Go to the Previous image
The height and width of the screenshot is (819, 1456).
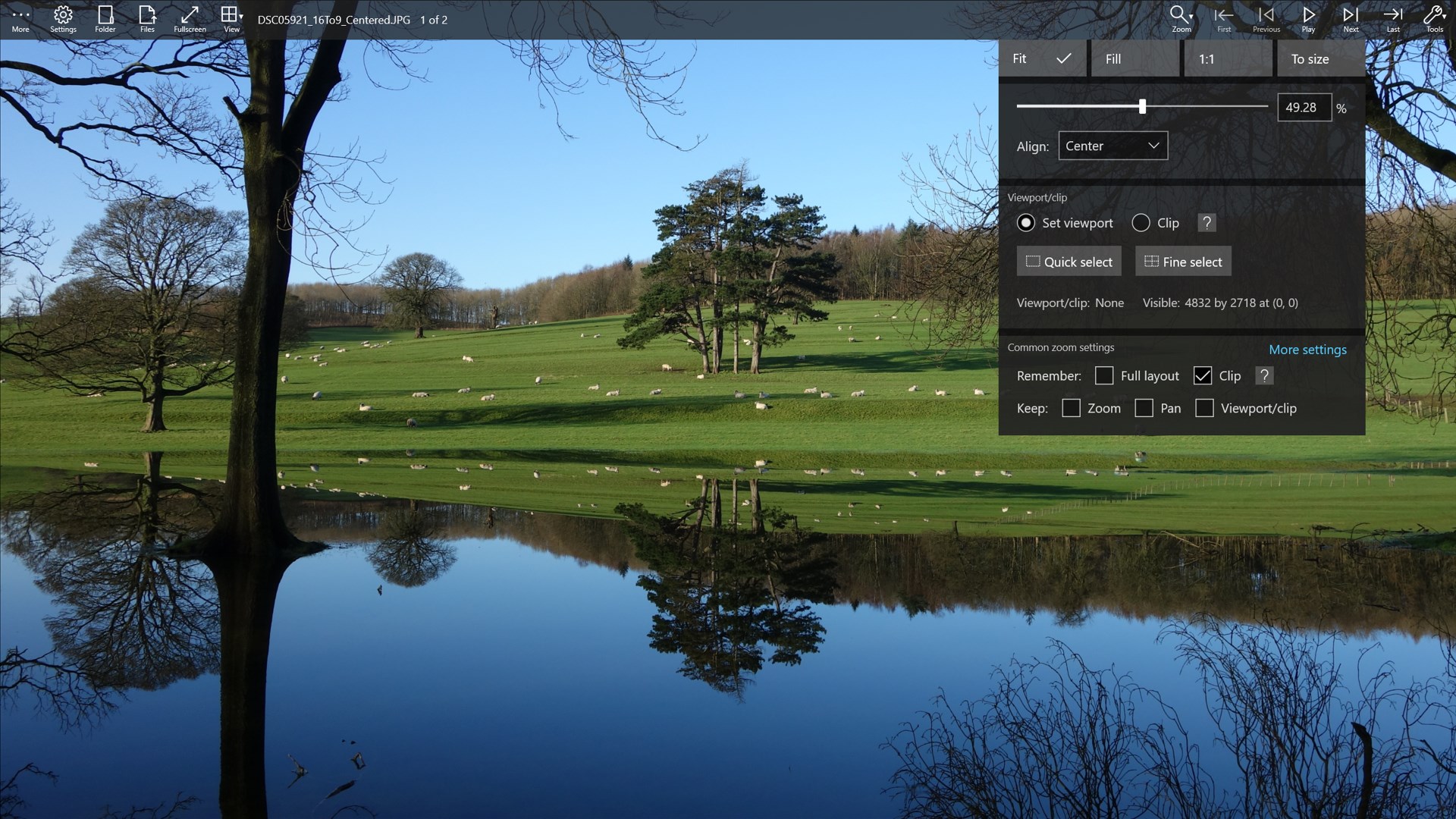(1265, 19)
